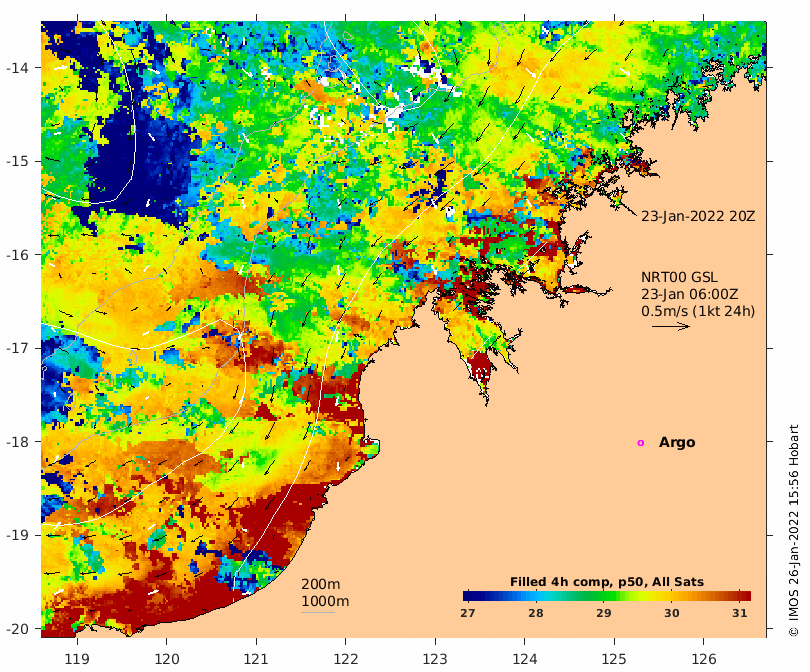Click the velocity scale reference arrow

coord(671,326)
